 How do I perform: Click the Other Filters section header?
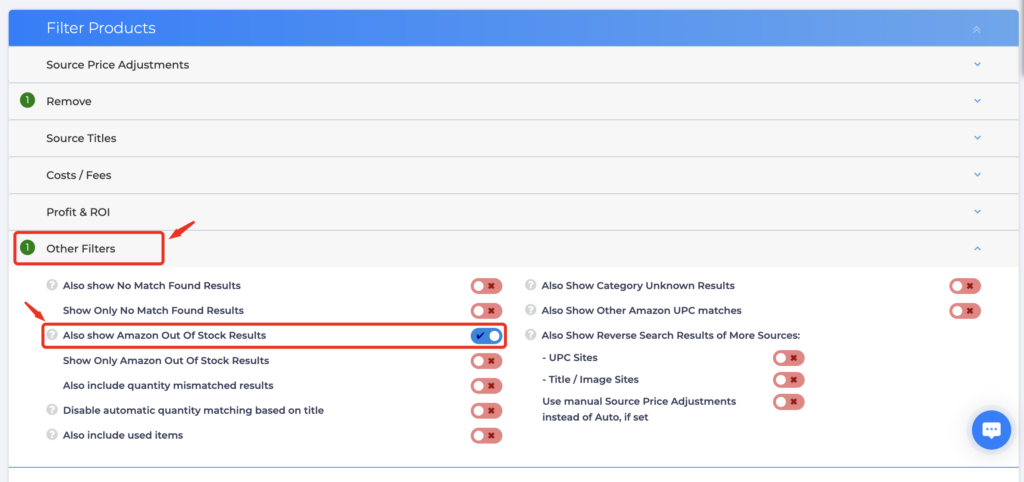pos(514,248)
